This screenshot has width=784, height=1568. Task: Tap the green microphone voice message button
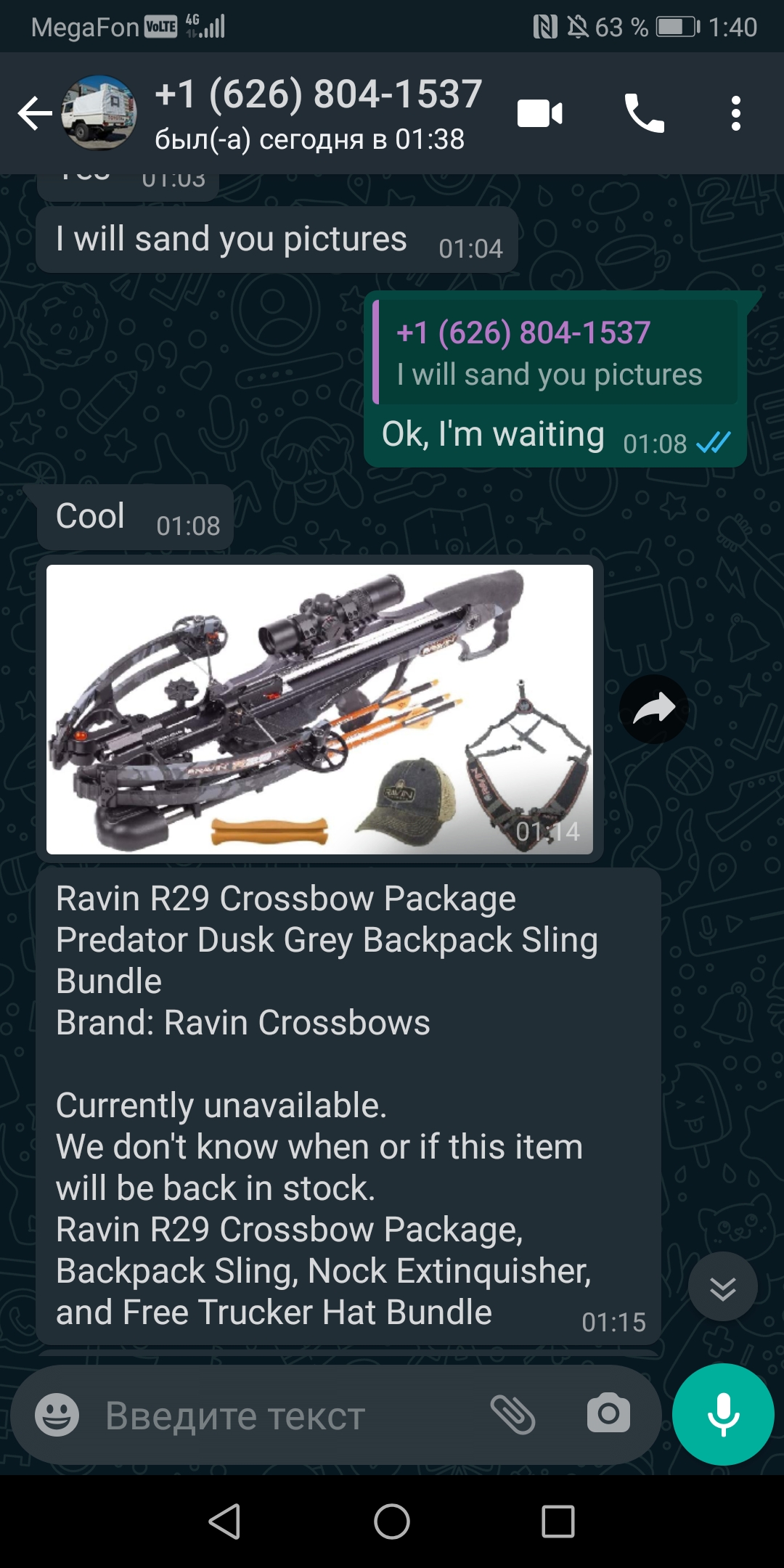pos(723,1414)
